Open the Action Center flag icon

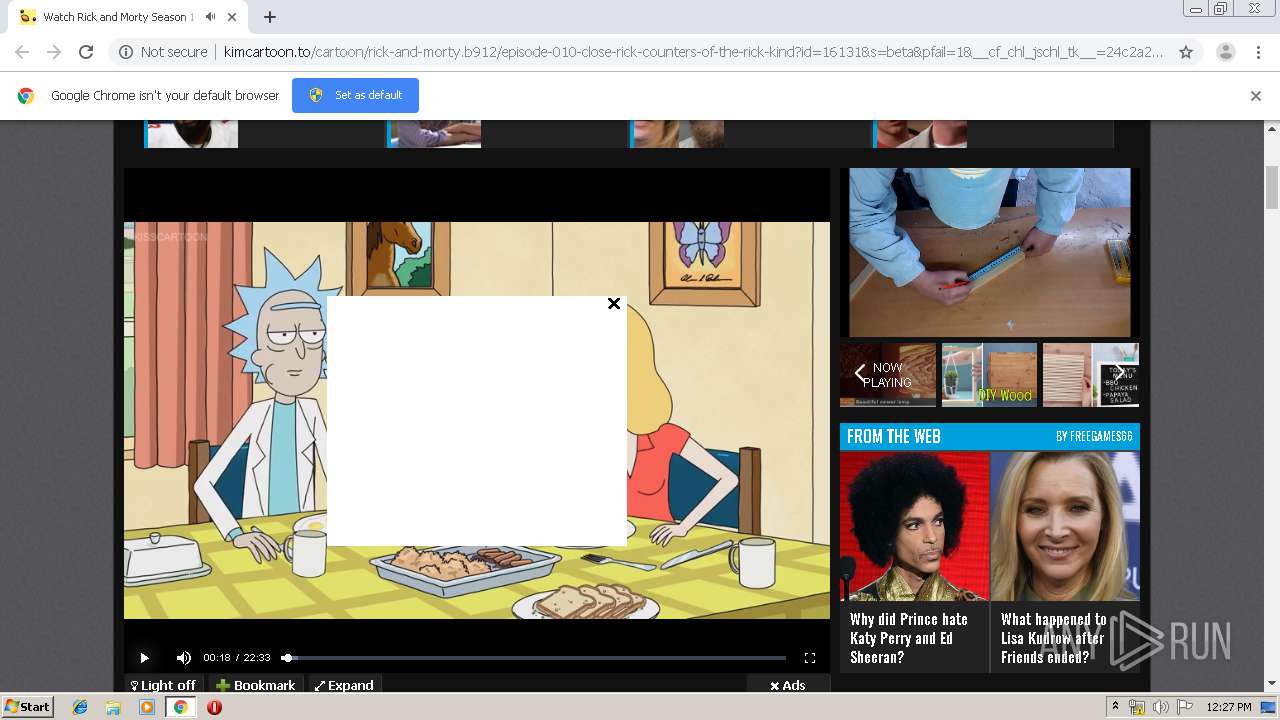tap(1184, 707)
